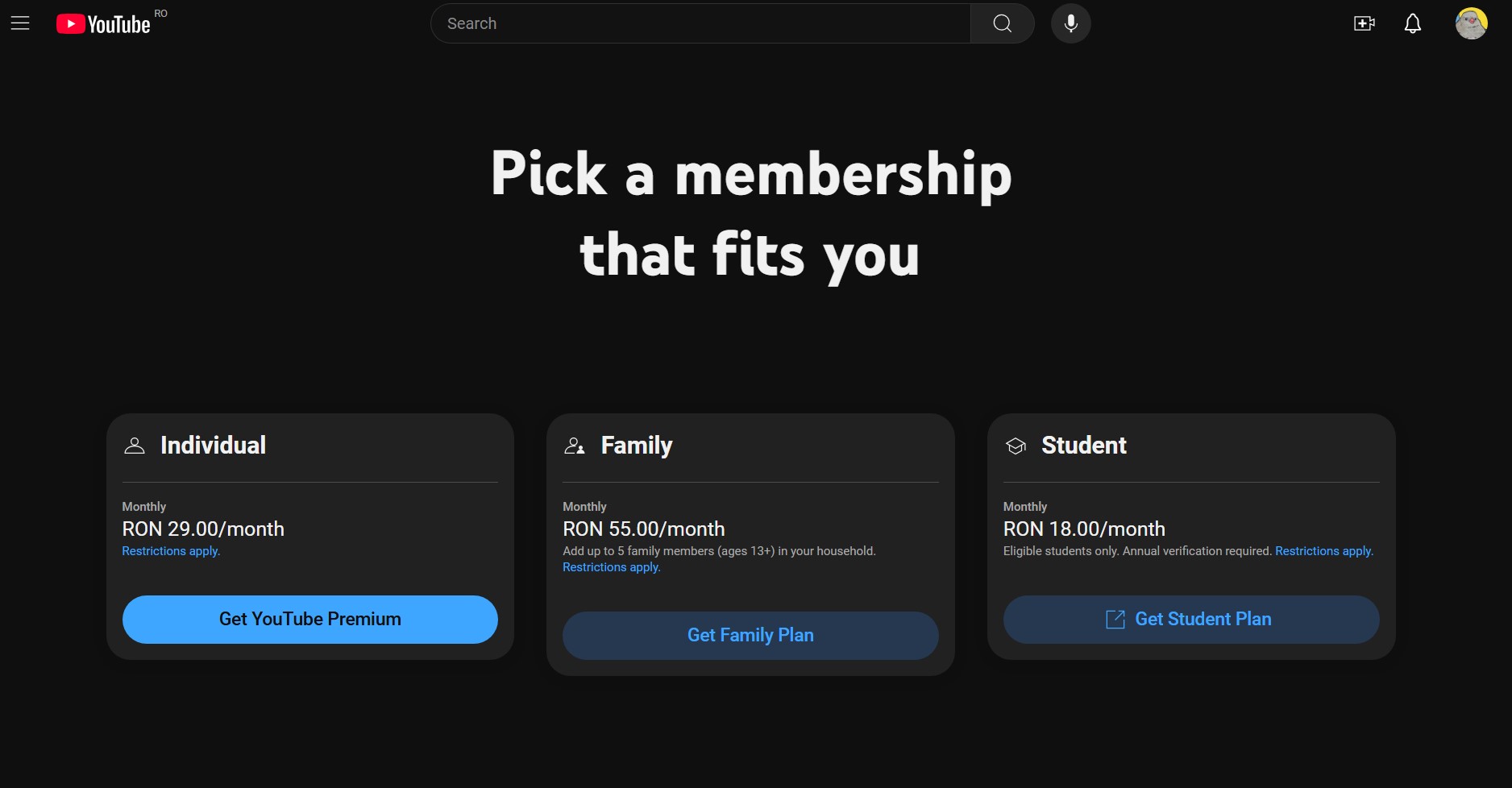
Task: Click the external link icon on Student button
Action: (1115, 619)
